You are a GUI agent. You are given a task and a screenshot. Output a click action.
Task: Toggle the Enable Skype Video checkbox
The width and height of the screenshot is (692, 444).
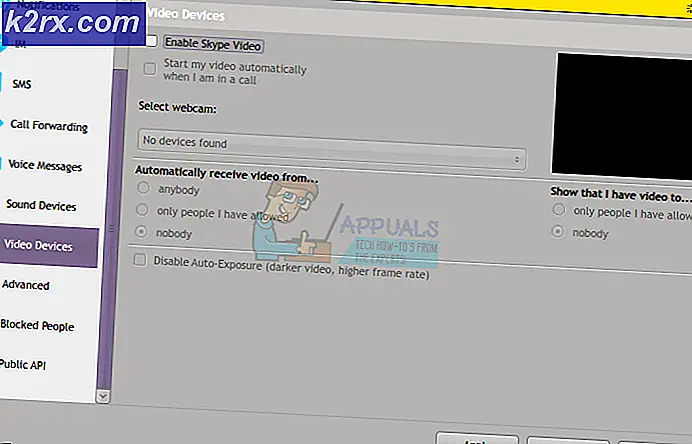point(151,41)
